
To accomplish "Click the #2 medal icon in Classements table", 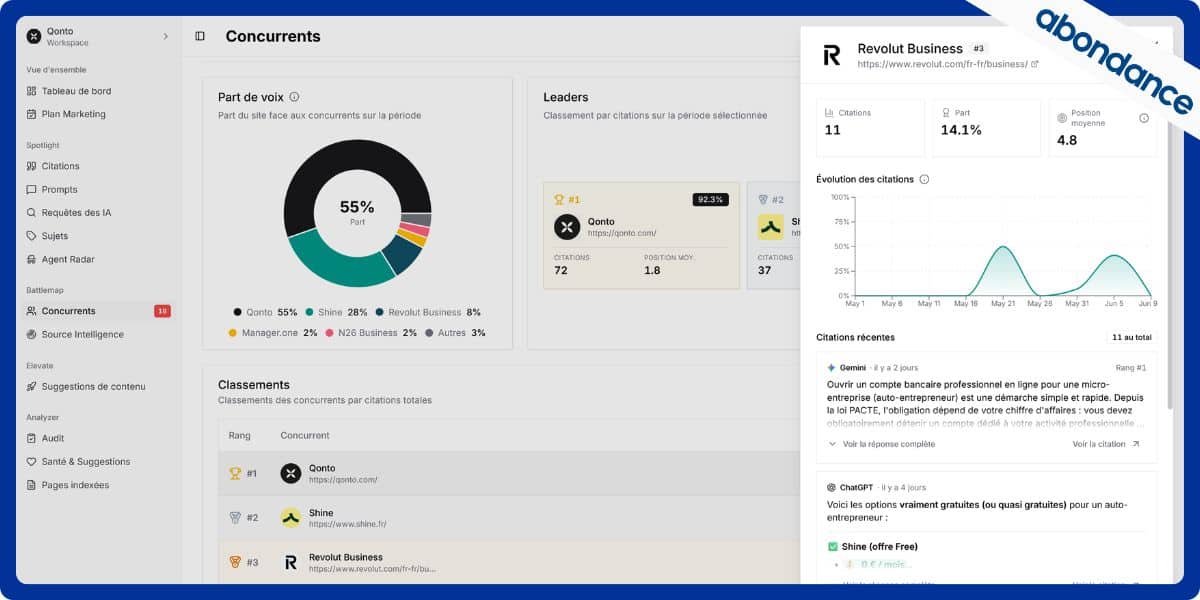I will [235, 517].
